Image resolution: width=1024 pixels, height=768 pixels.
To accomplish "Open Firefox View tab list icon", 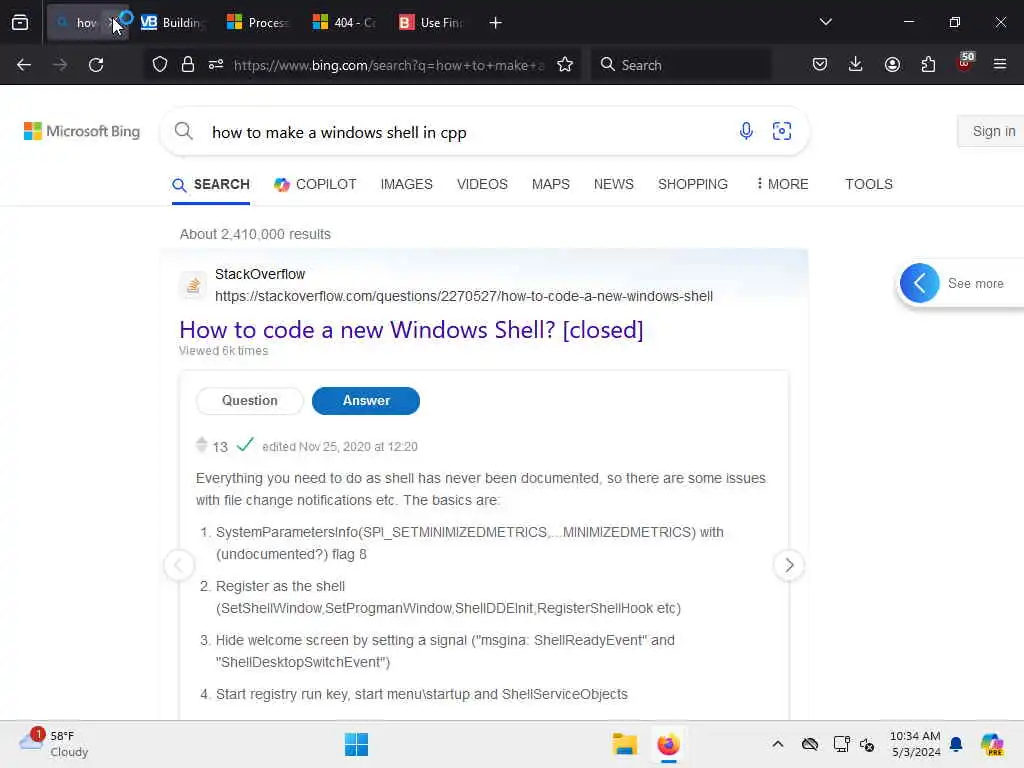I will [20, 23].
